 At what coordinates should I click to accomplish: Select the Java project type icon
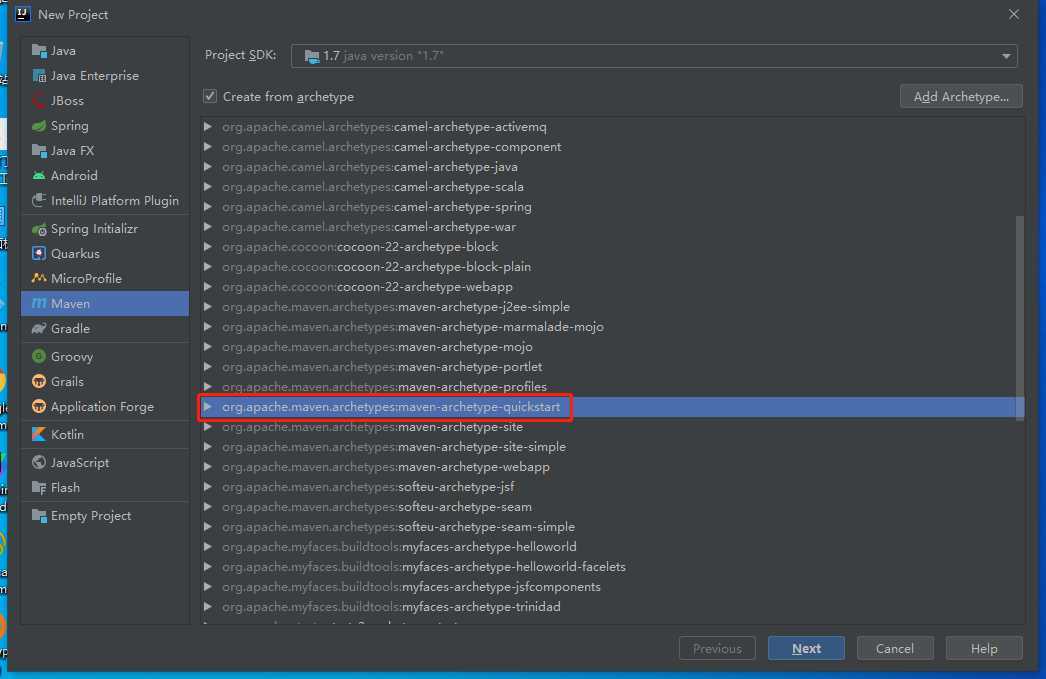pos(39,51)
